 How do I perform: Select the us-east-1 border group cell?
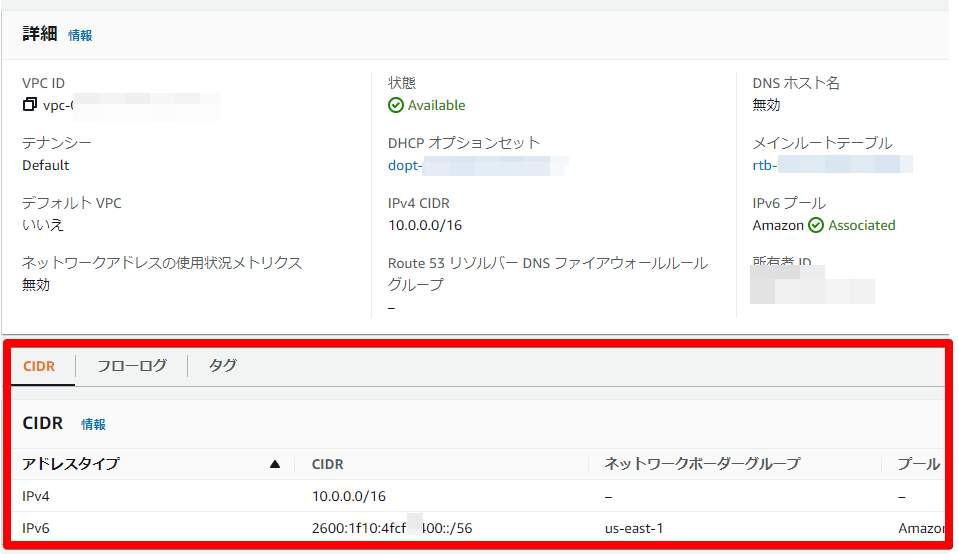pyautogui.click(x=634, y=528)
